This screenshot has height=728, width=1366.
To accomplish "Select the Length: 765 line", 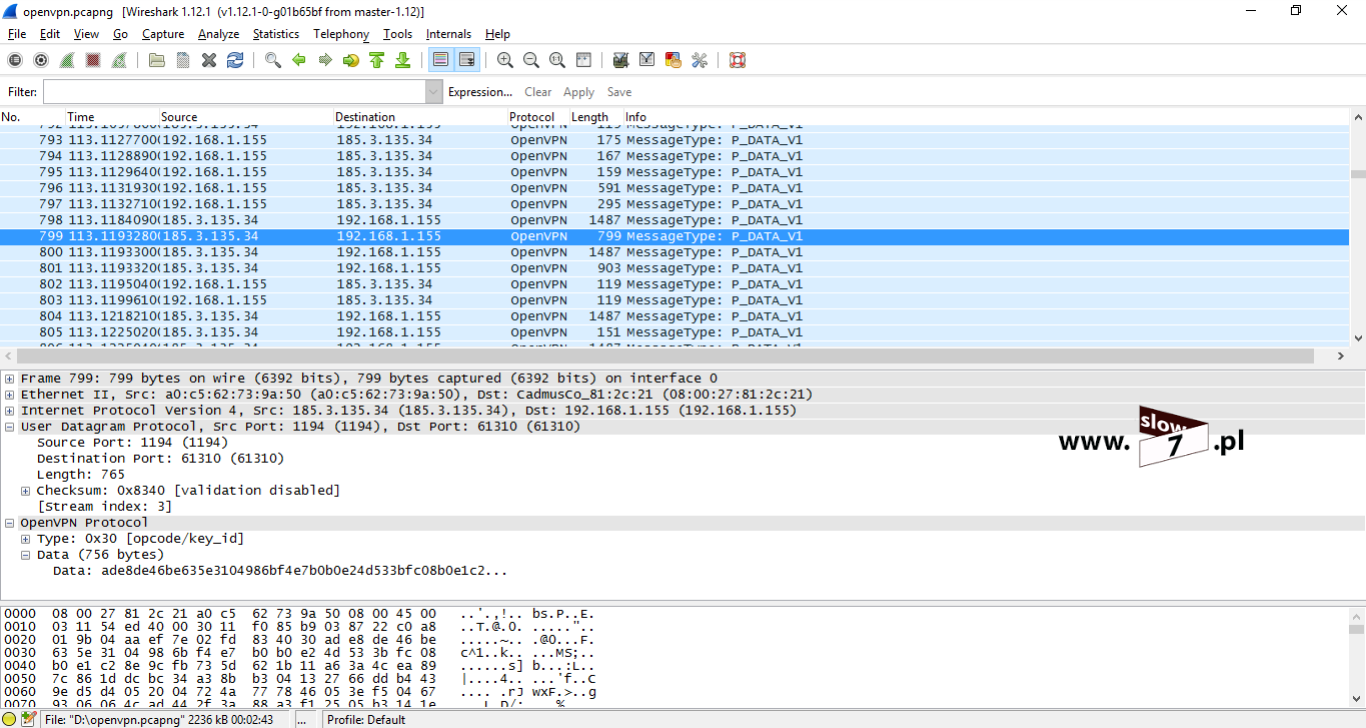I will [81, 475].
